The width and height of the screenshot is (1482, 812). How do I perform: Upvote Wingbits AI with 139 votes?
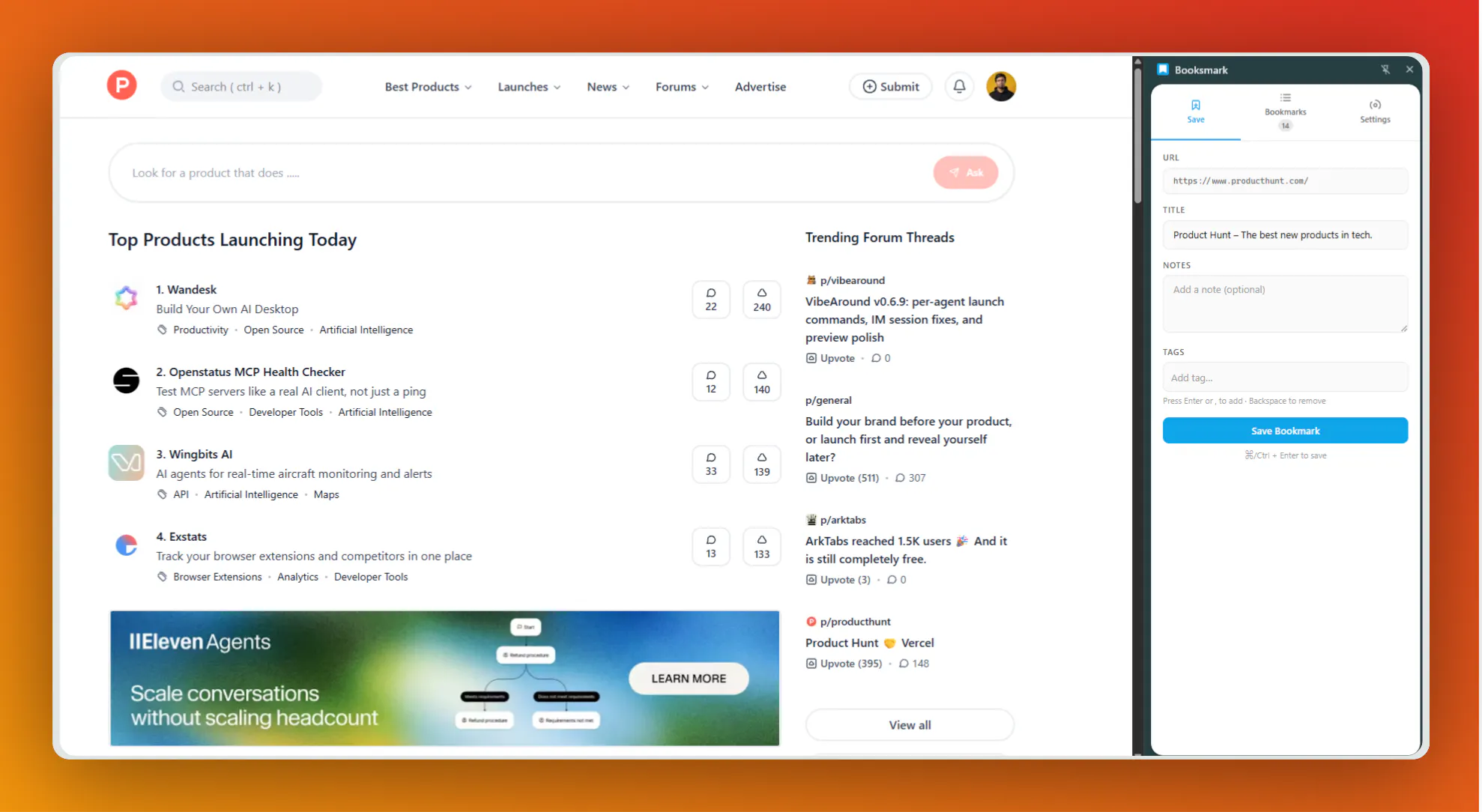762,464
